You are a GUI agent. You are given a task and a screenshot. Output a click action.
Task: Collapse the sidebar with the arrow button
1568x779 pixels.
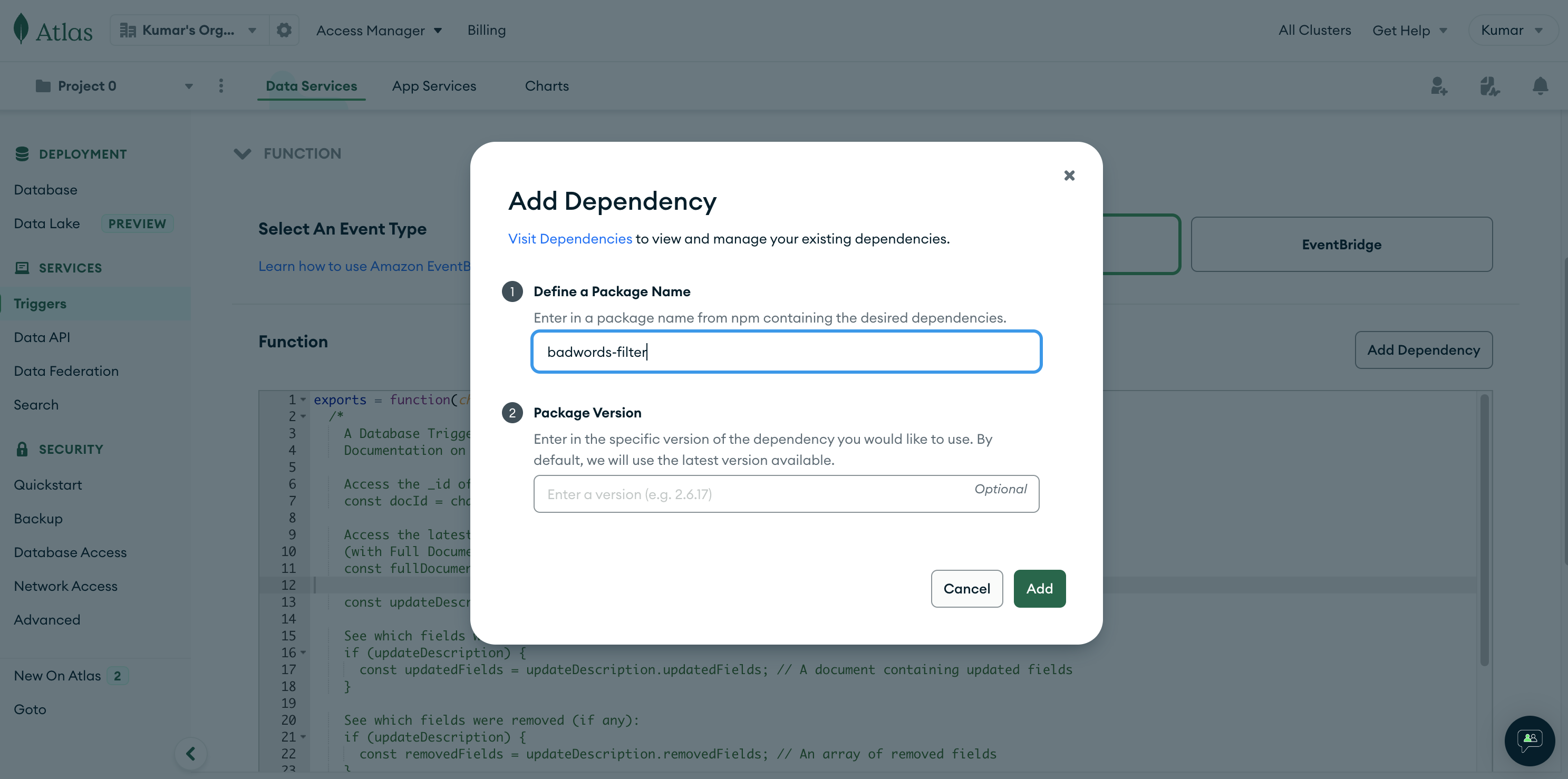click(190, 754)
